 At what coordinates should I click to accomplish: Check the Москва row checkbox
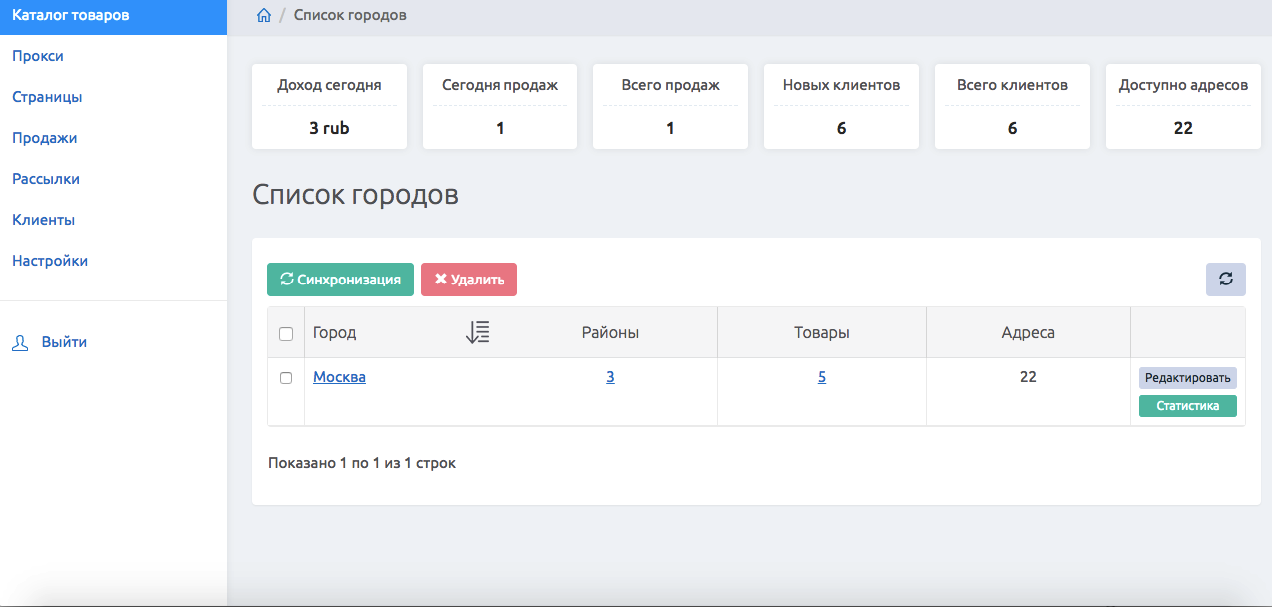pyautogui.click(x=286, y=378)
